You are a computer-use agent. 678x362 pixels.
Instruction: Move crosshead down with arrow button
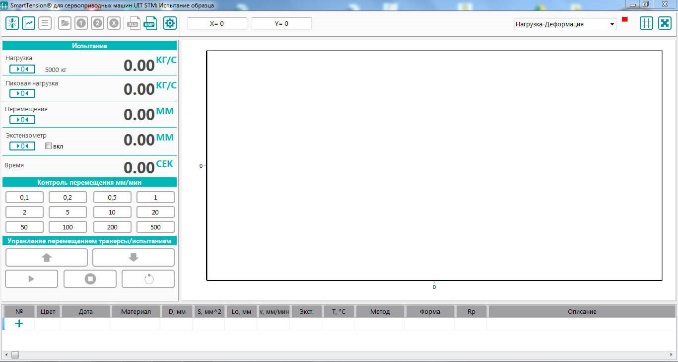(133, 257)
